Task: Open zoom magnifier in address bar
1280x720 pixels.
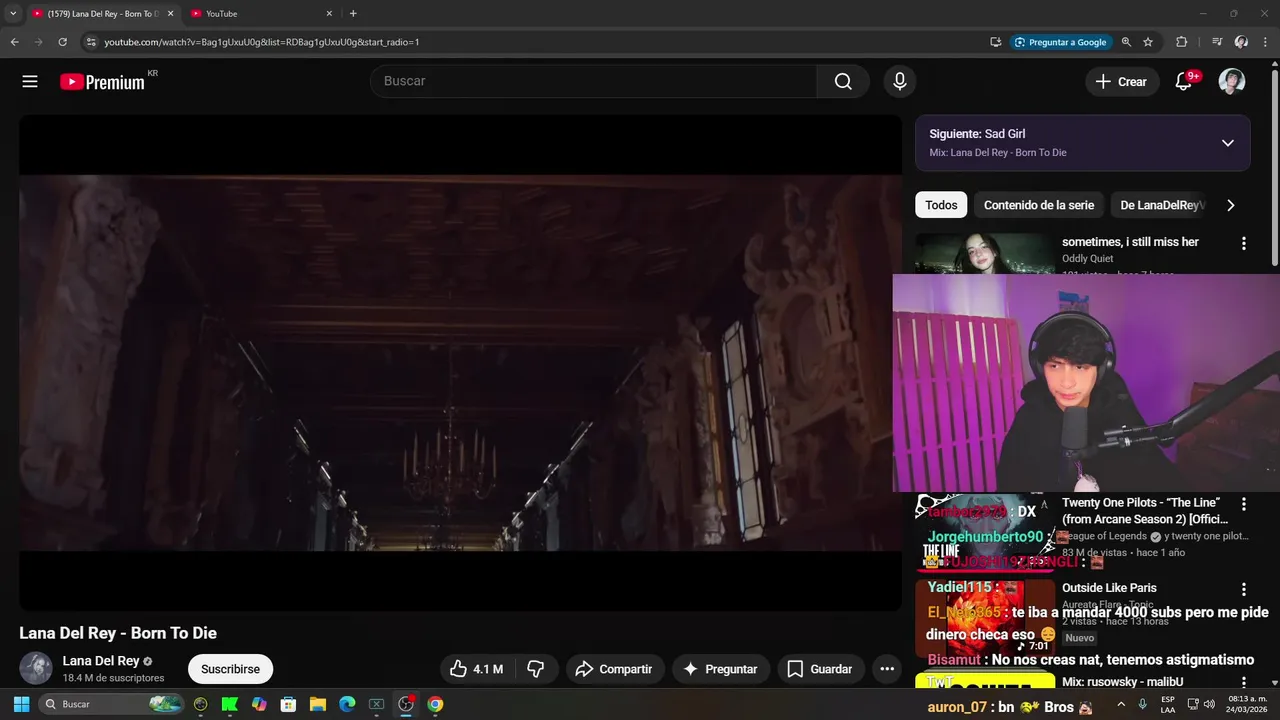Action: 1126,42
